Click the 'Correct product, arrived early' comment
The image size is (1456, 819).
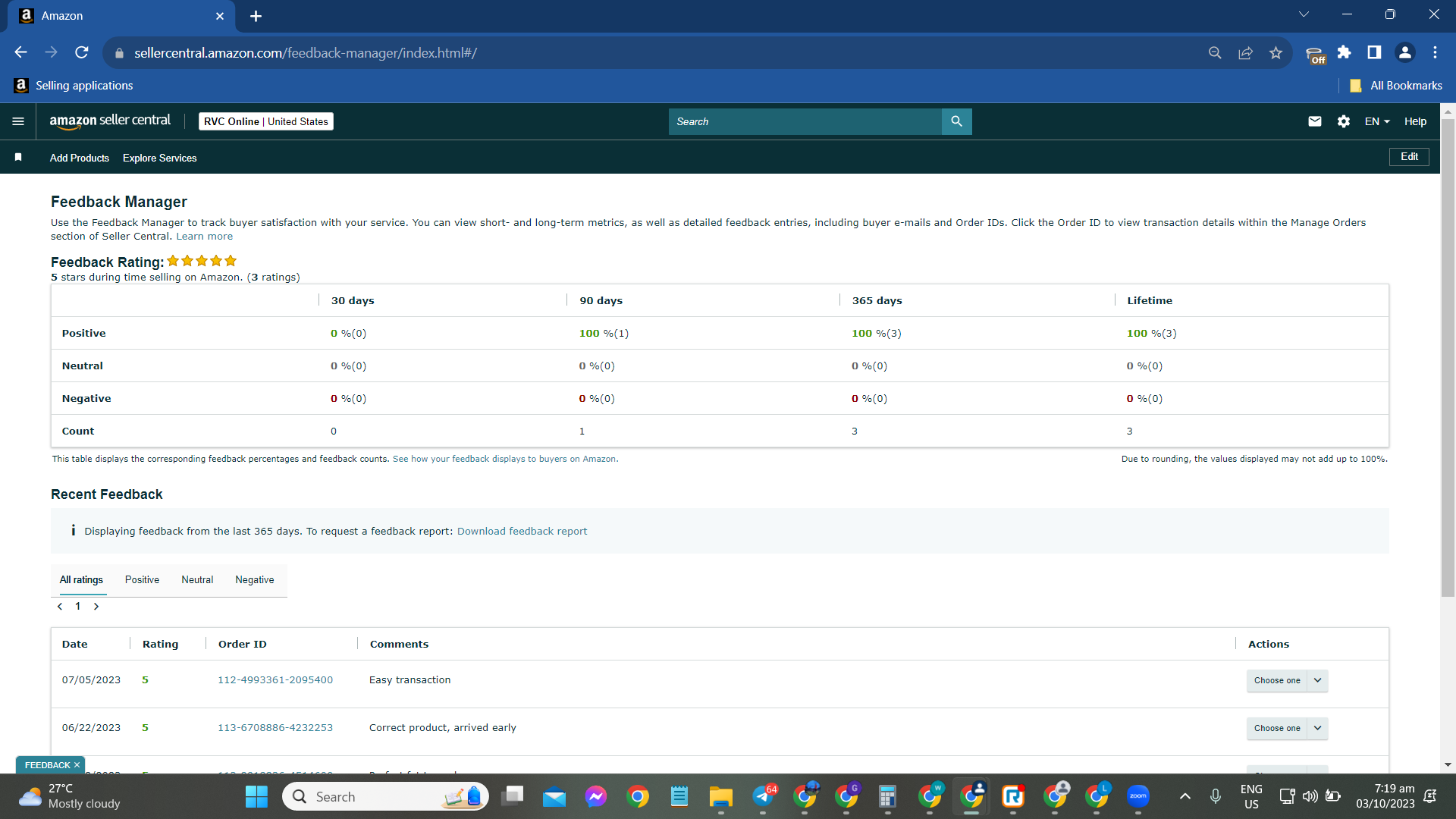(x=442, y=728)
